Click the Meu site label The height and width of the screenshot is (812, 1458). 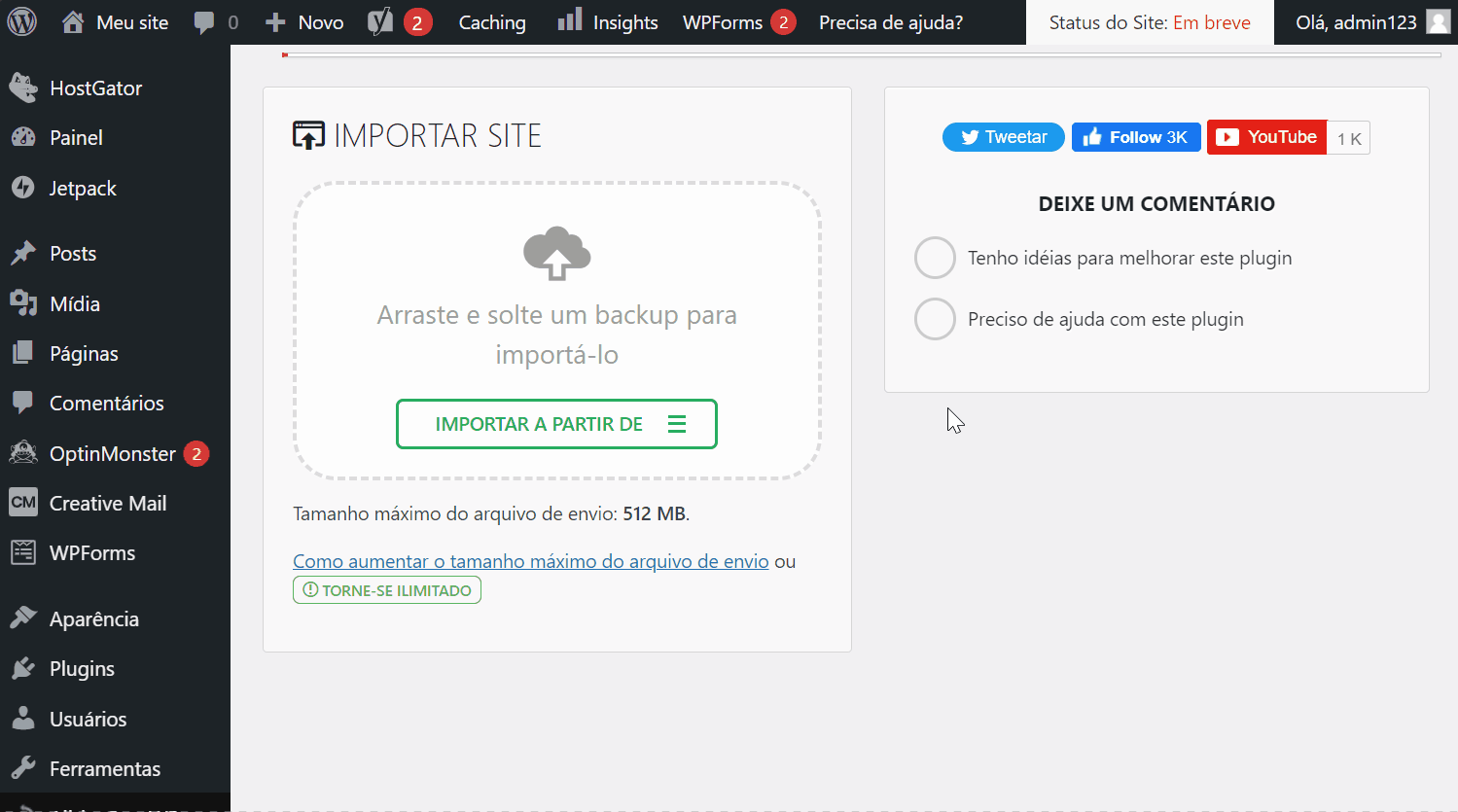(x=132, y=22)
